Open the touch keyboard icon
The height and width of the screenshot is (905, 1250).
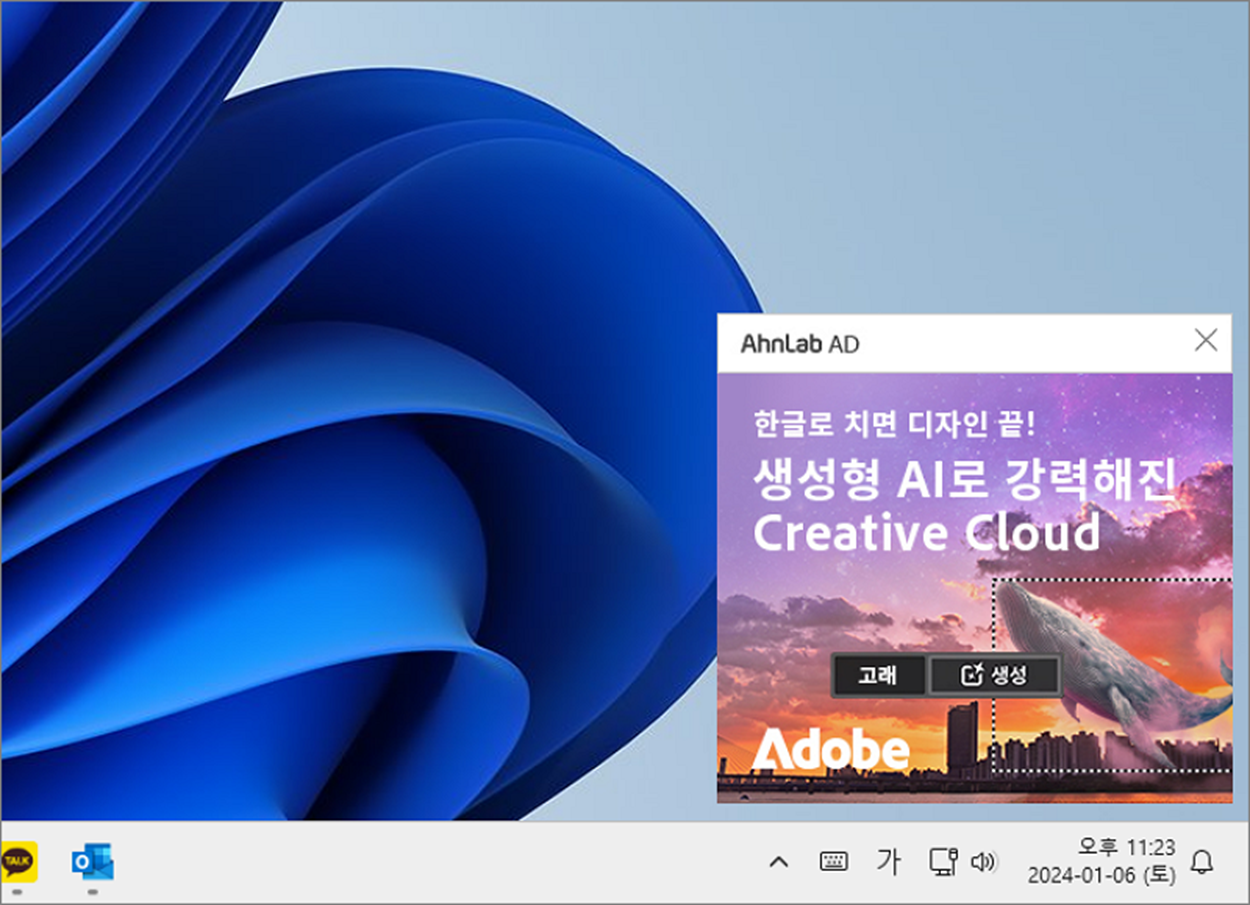(x=833, y=861)
